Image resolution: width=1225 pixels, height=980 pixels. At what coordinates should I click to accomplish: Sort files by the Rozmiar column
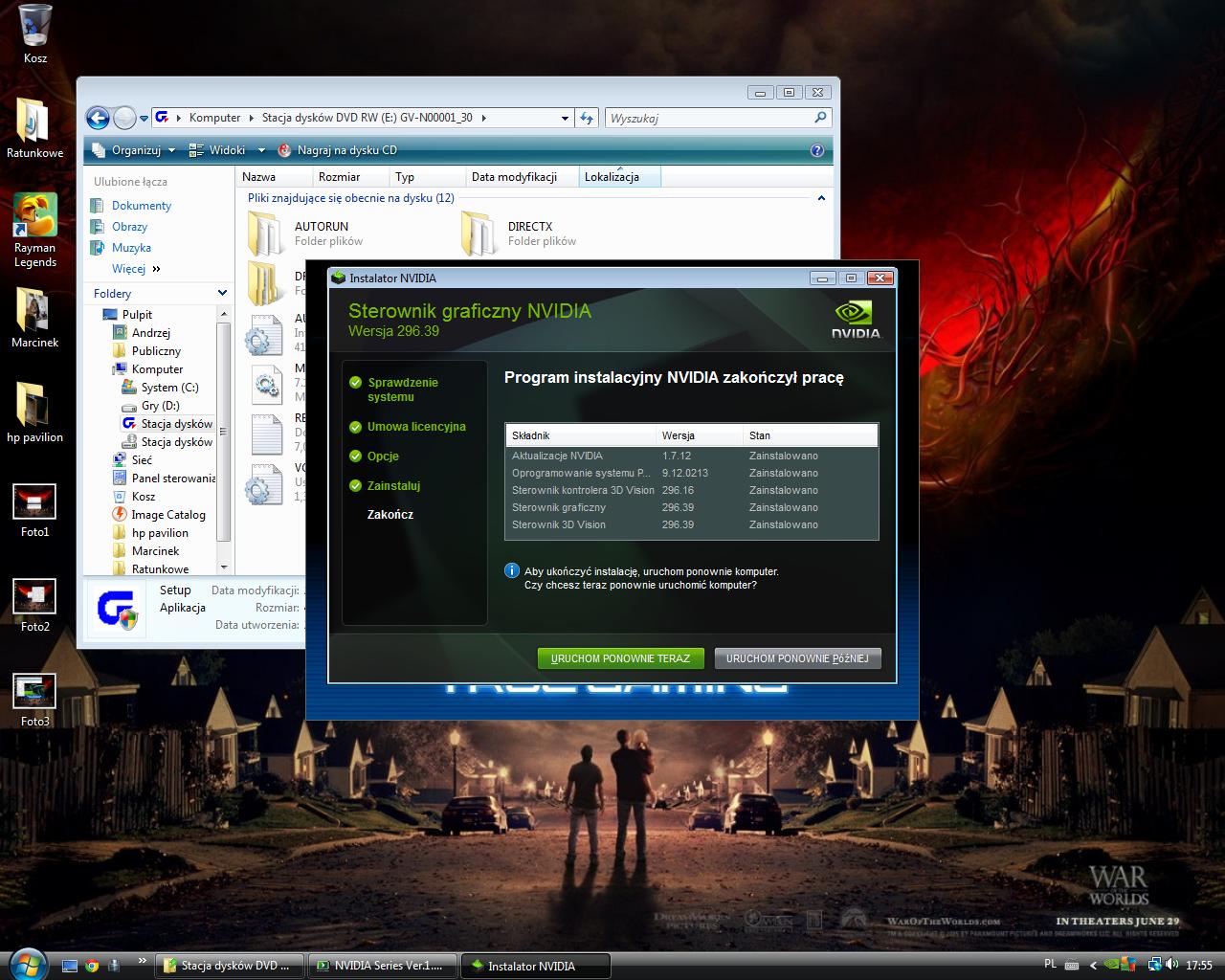pos(351,177)
